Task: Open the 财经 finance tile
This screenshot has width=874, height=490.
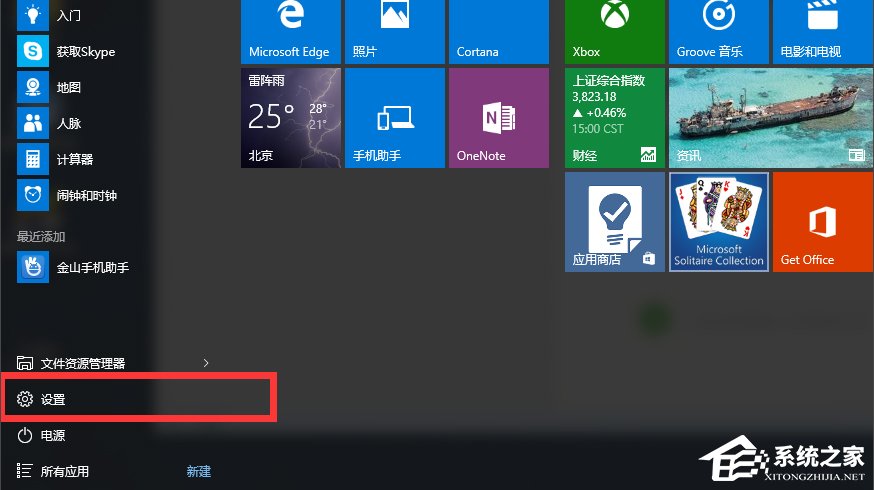Action: (615, 118)
